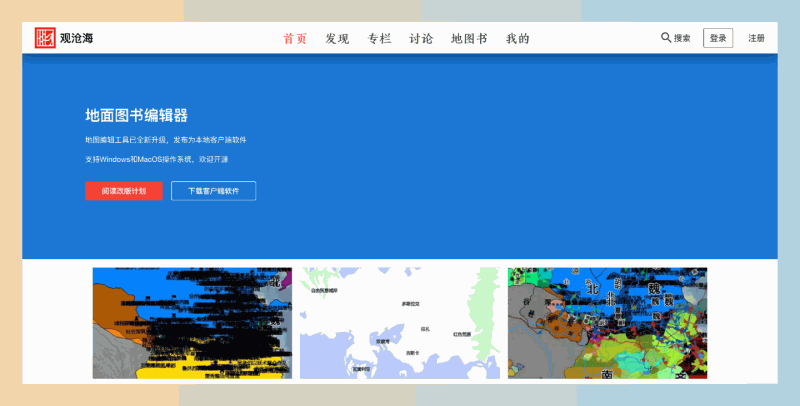This screenshot has height=406, width=800.
Task: Switch to the 讨论 nav tab
Action: pos(421,38)
